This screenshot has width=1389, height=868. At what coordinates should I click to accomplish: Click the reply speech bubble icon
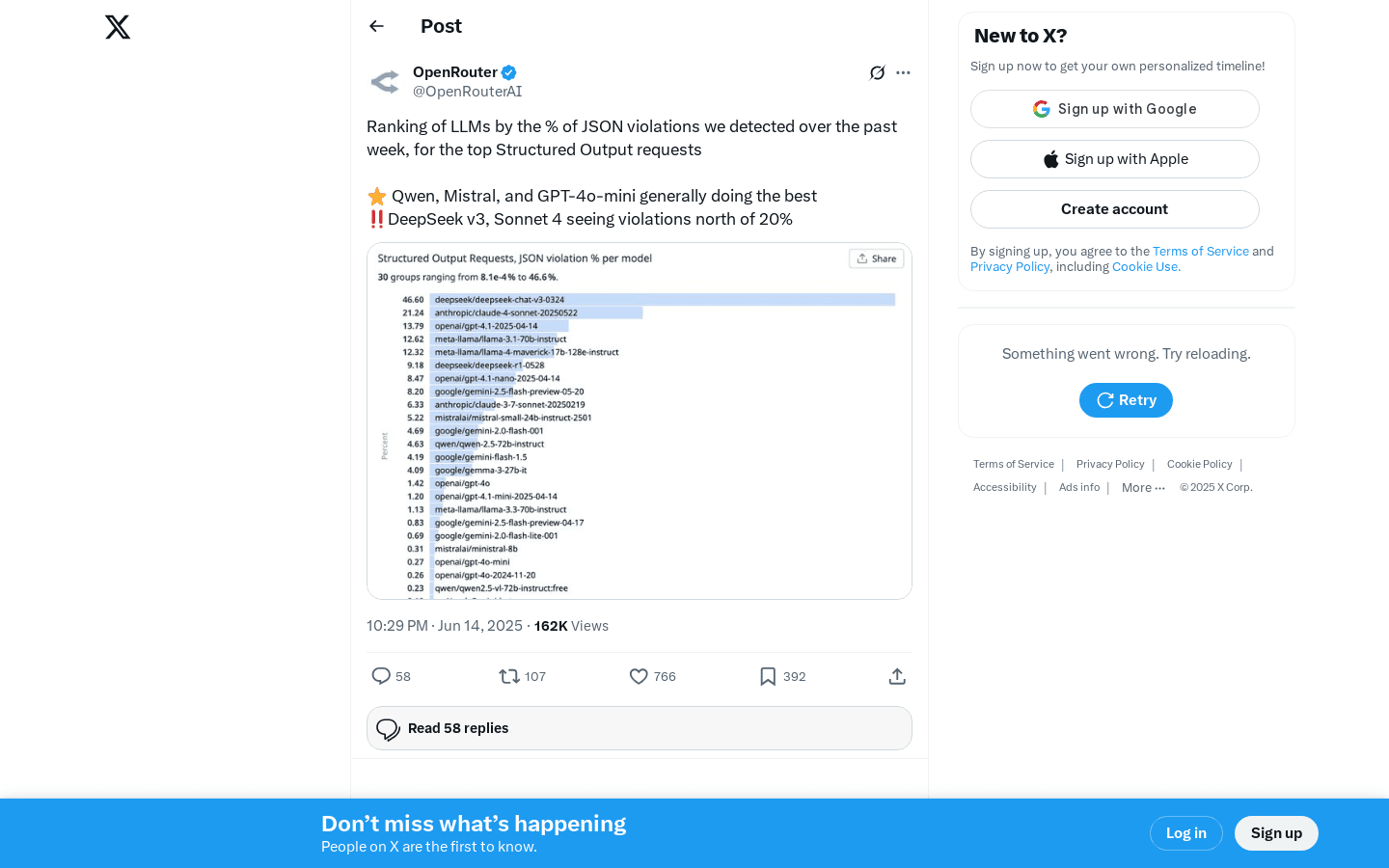(381, 676)
